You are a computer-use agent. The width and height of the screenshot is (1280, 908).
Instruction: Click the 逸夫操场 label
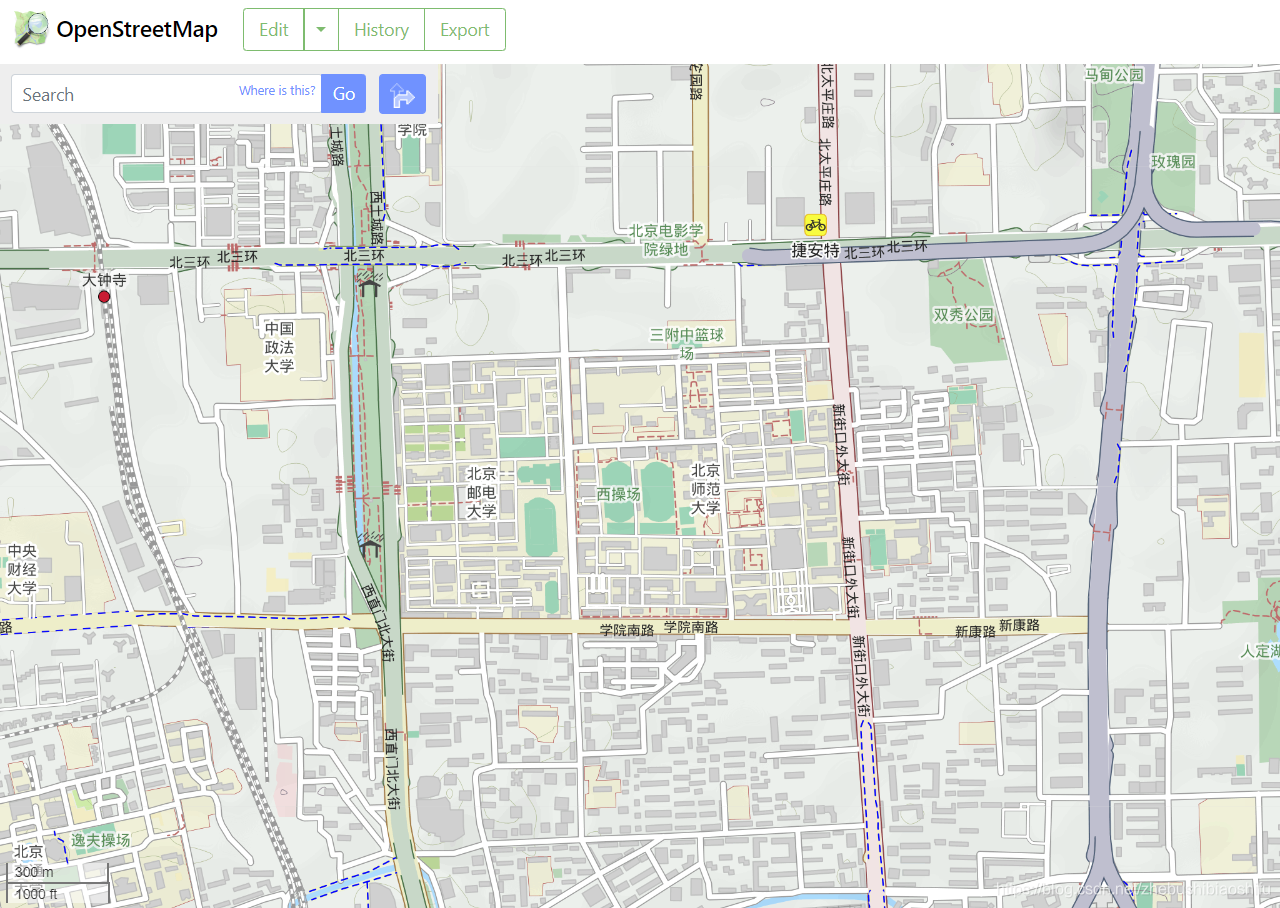coord(100,840)
